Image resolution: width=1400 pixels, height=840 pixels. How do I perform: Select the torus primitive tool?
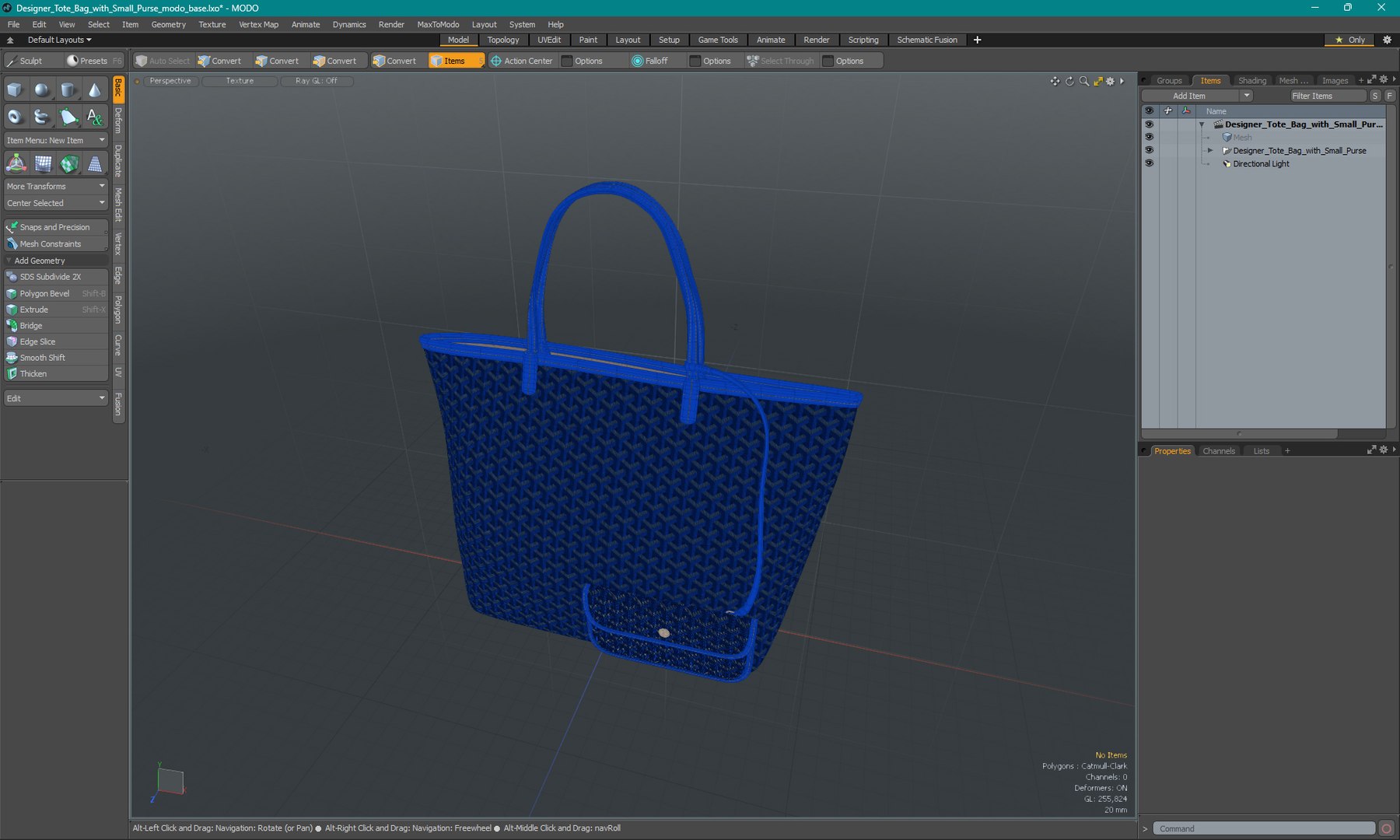click(x=15, y=117)
